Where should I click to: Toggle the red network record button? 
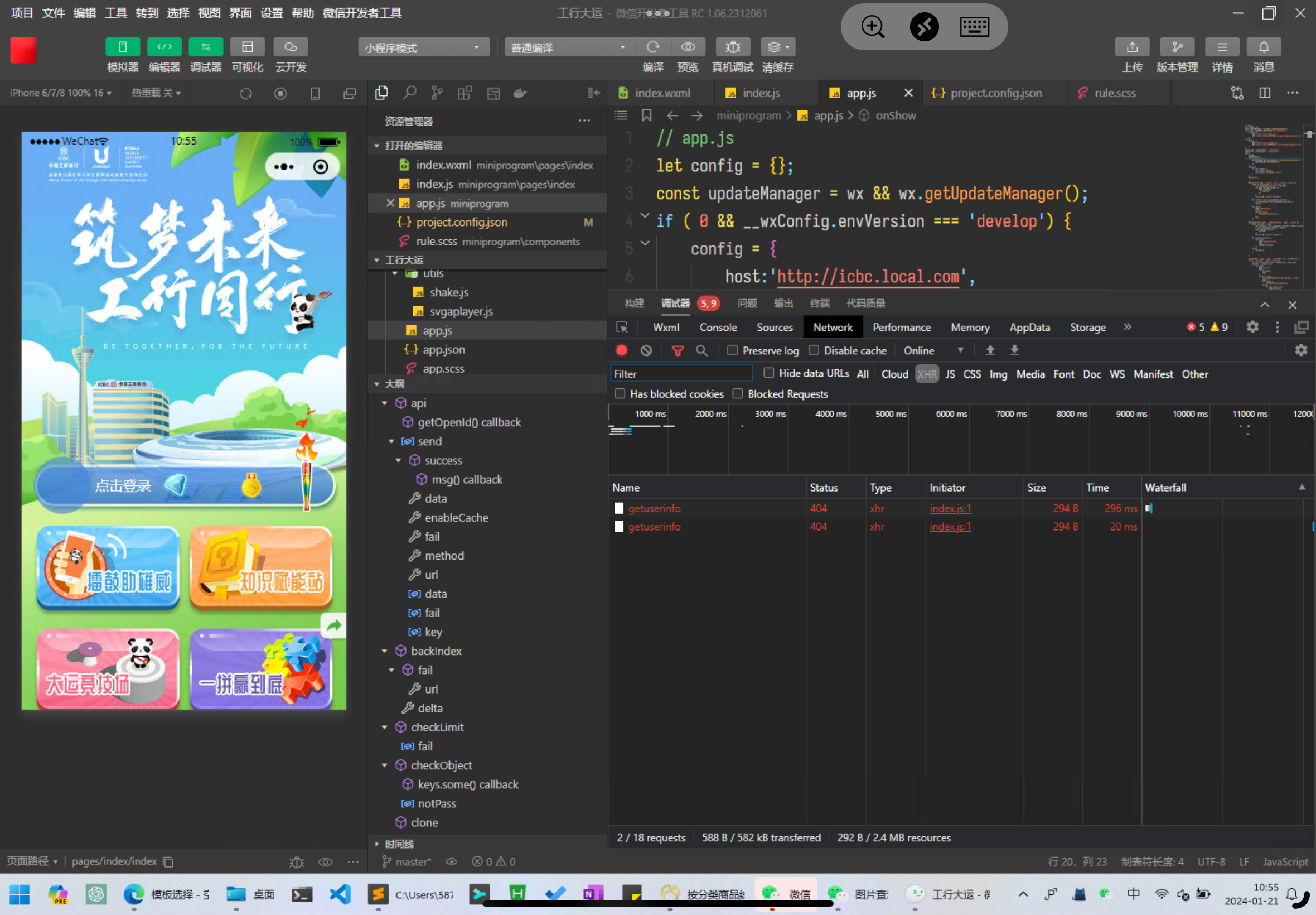[x=622, y=350]
